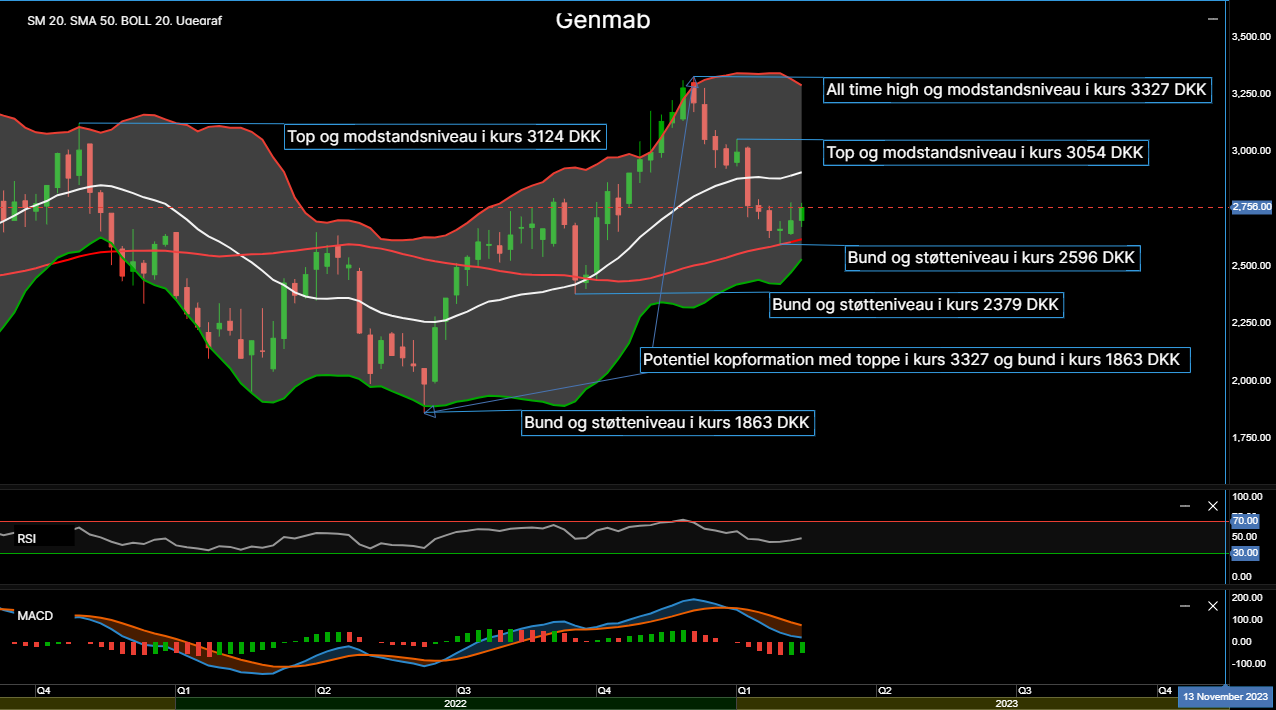Screen dimensions: 1276x710
Task: Click the Genmab chart title
Action: 603,20
